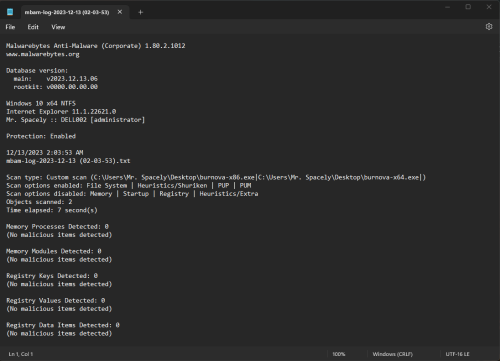Click the Windows (CRLF) line ending indicator
This screenshot has width=500, height=361.
coord(393,354)
